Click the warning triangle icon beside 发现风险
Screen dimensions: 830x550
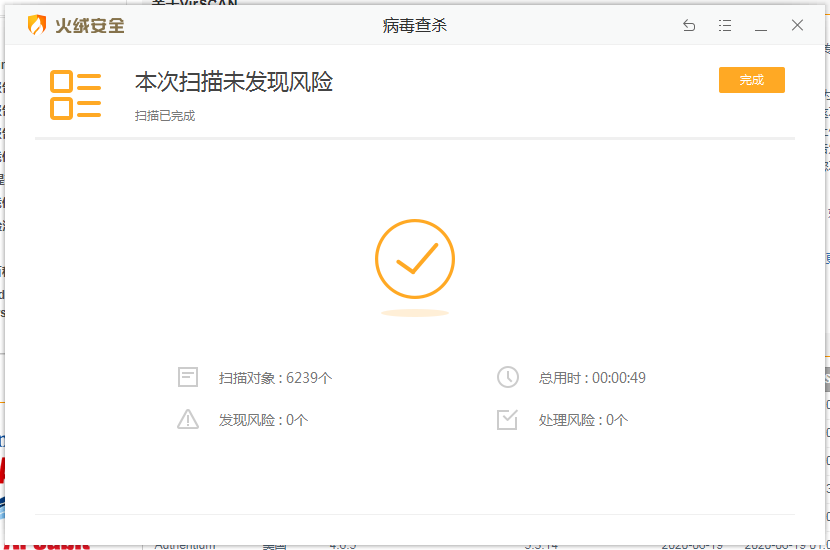tap(188, 419)
